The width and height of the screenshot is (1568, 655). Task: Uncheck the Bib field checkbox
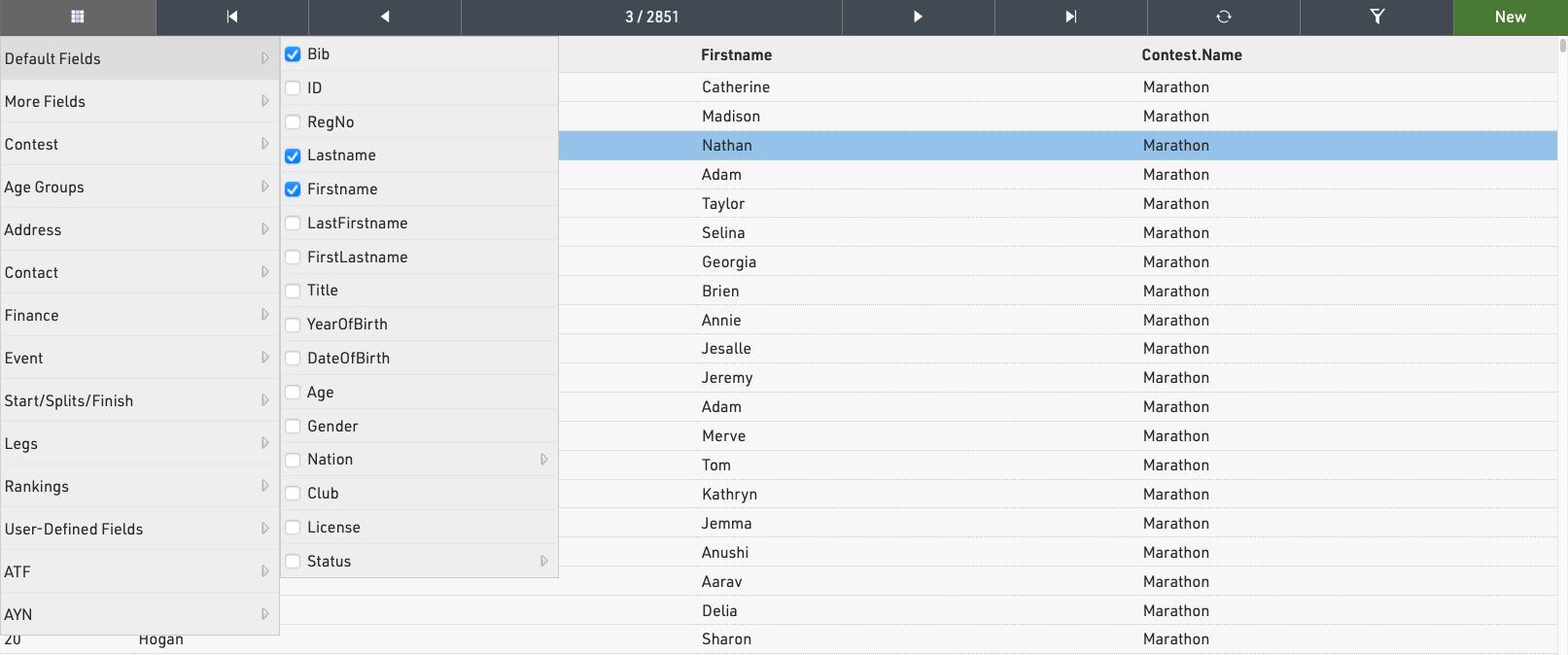pos(293,54)
